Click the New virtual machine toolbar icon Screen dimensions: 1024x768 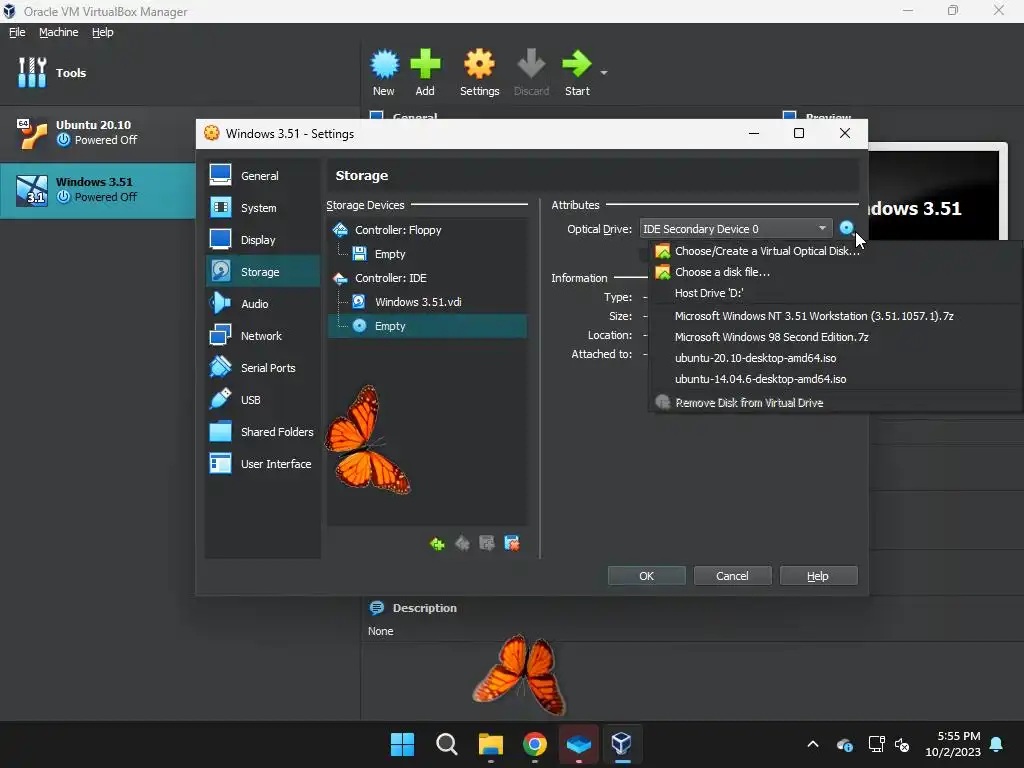coord(384,64)
